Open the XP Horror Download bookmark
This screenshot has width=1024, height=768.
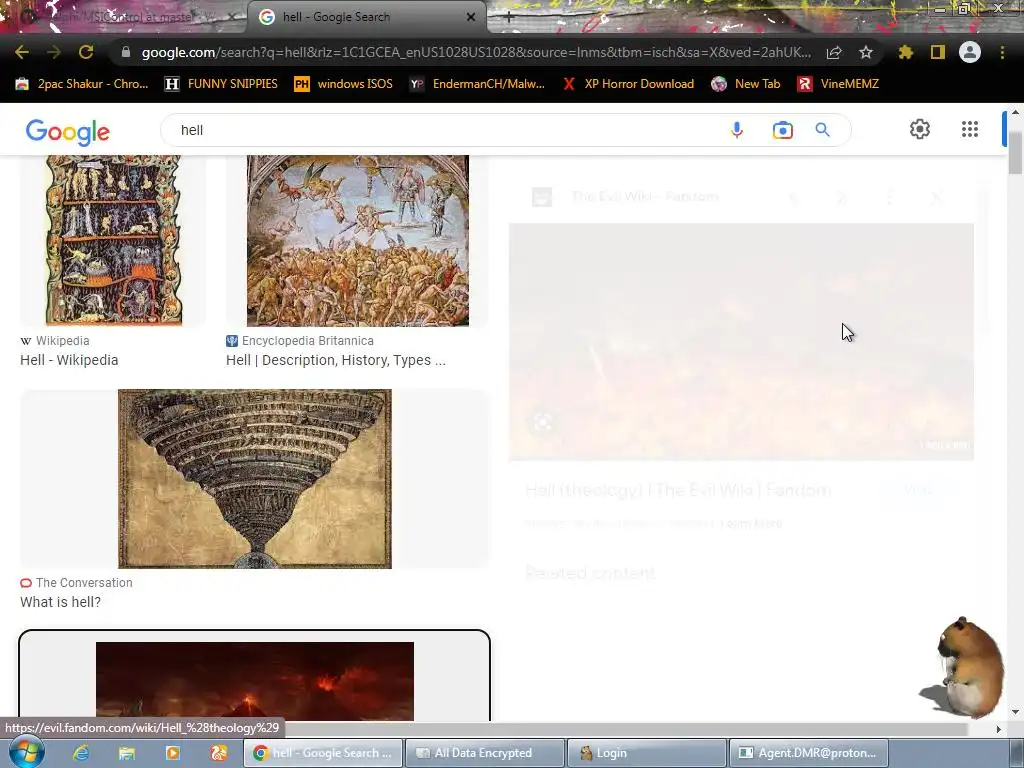(628, 84)
